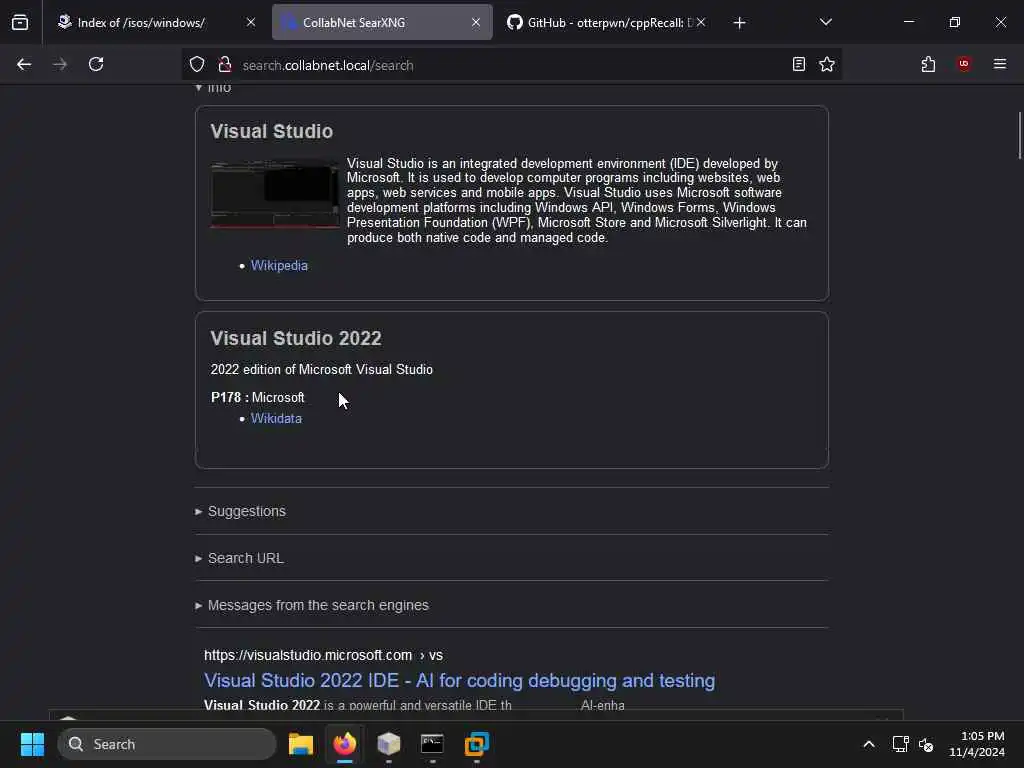Switch to GitHub otterpwn/cppRecall tab
Image resolution: width=1024 pixels, height=768 pixels.
click(601, 22)
